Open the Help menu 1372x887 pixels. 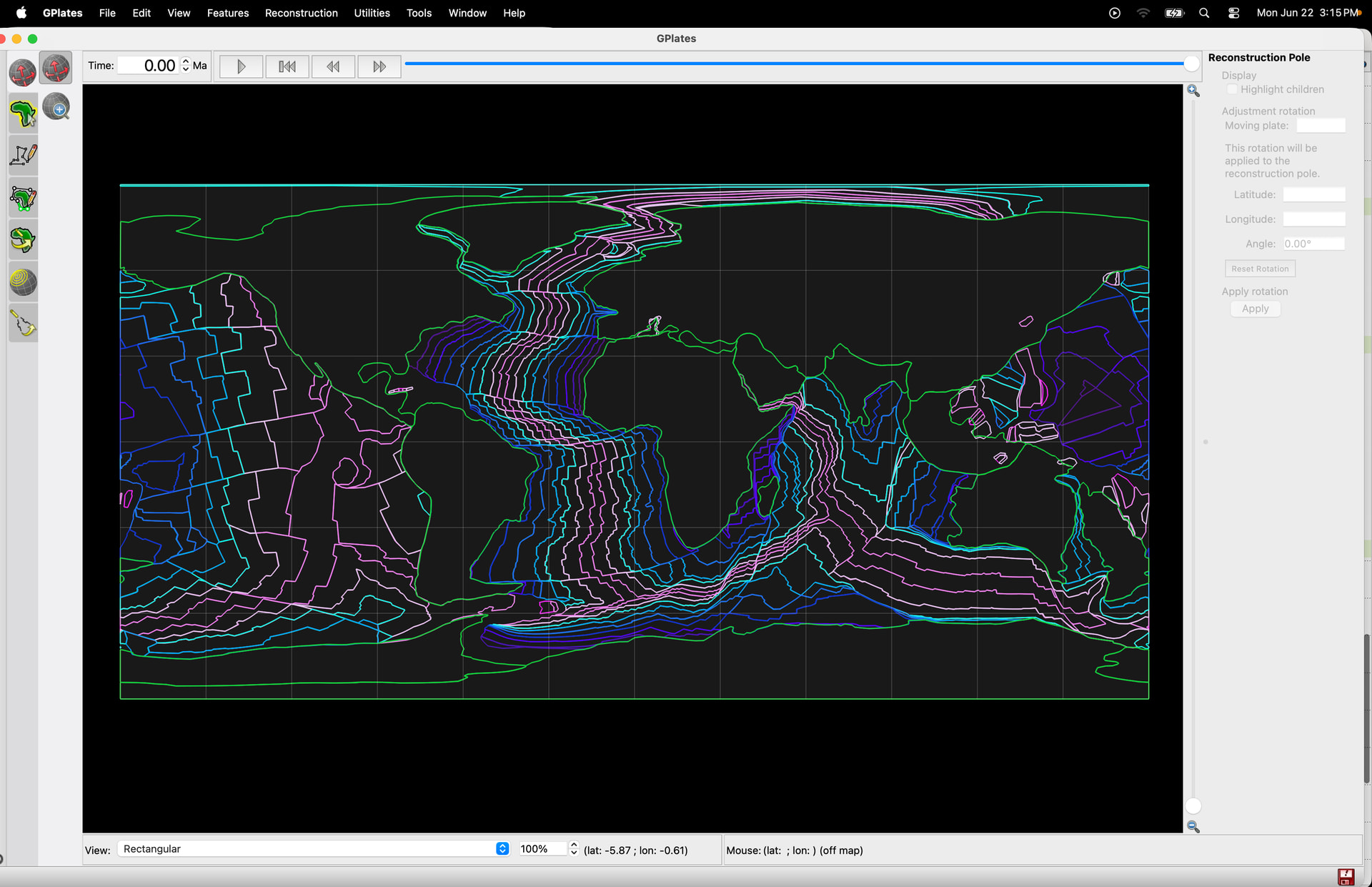point(514,13)
